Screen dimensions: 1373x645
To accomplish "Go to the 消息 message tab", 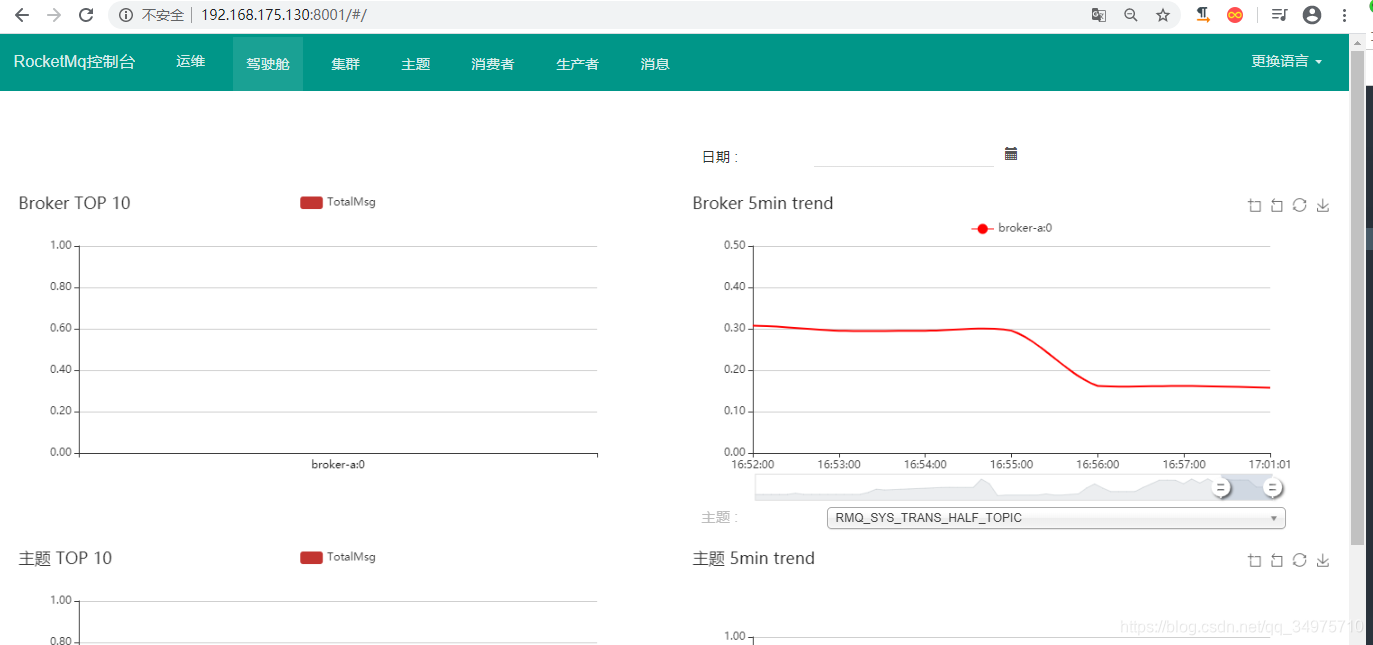I will click(x=655, y=64).
